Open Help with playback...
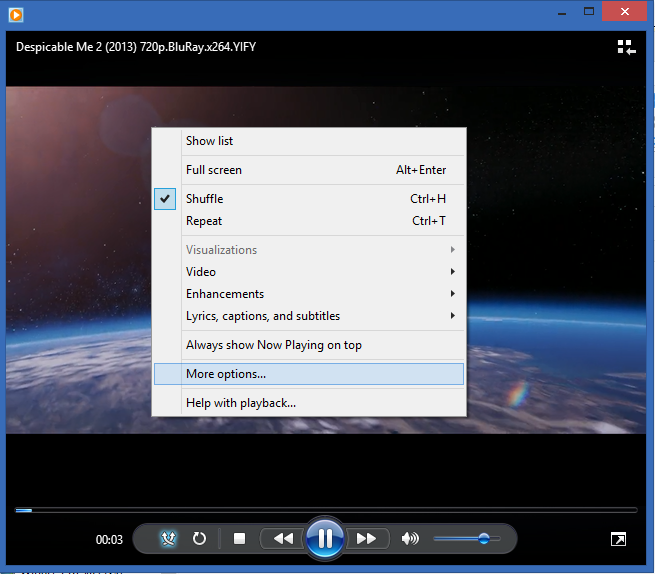 coord(309,403)
